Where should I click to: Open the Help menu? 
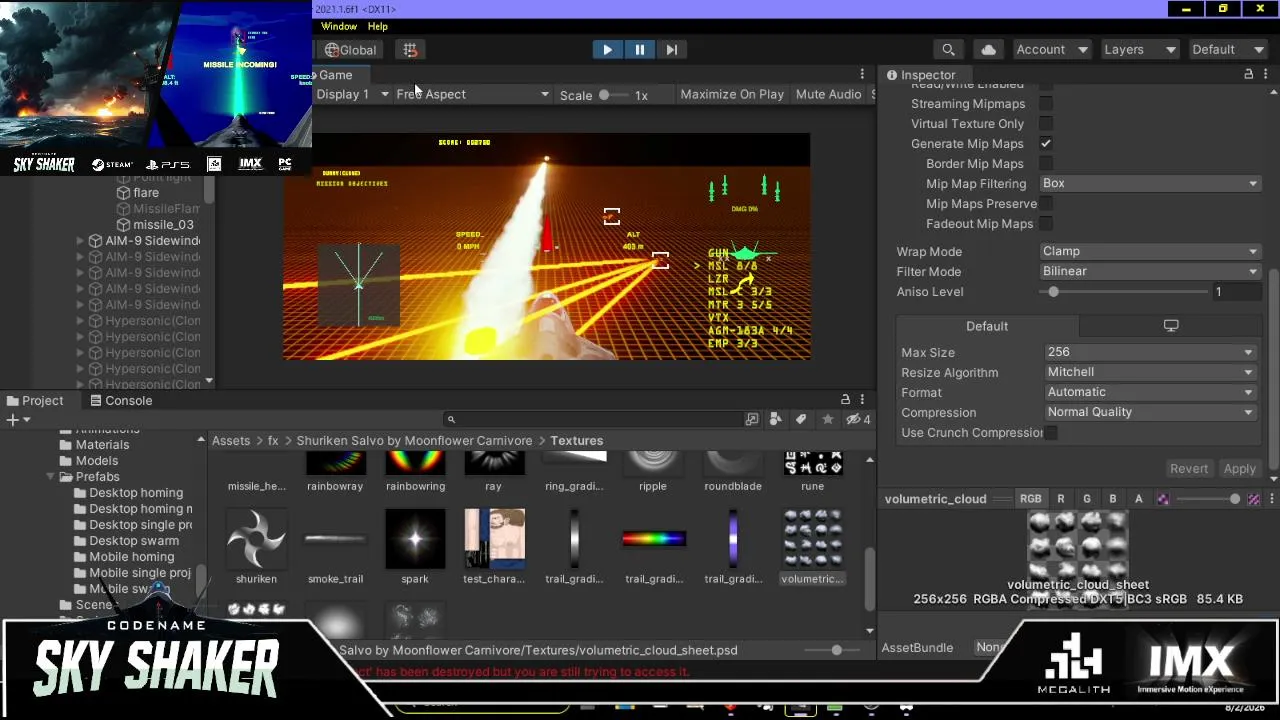378,26
